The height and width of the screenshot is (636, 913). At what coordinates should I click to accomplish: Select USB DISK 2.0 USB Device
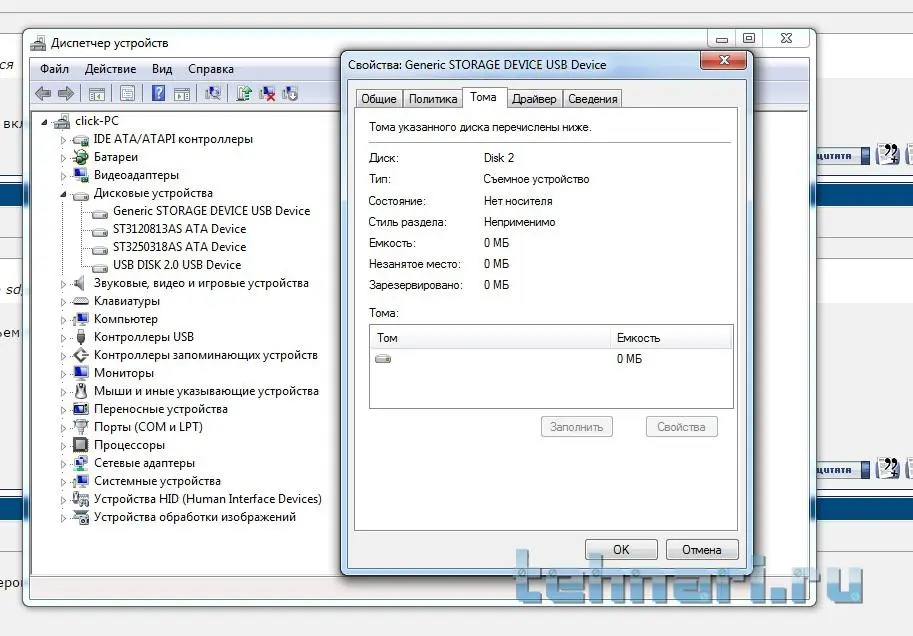[177, 265]
